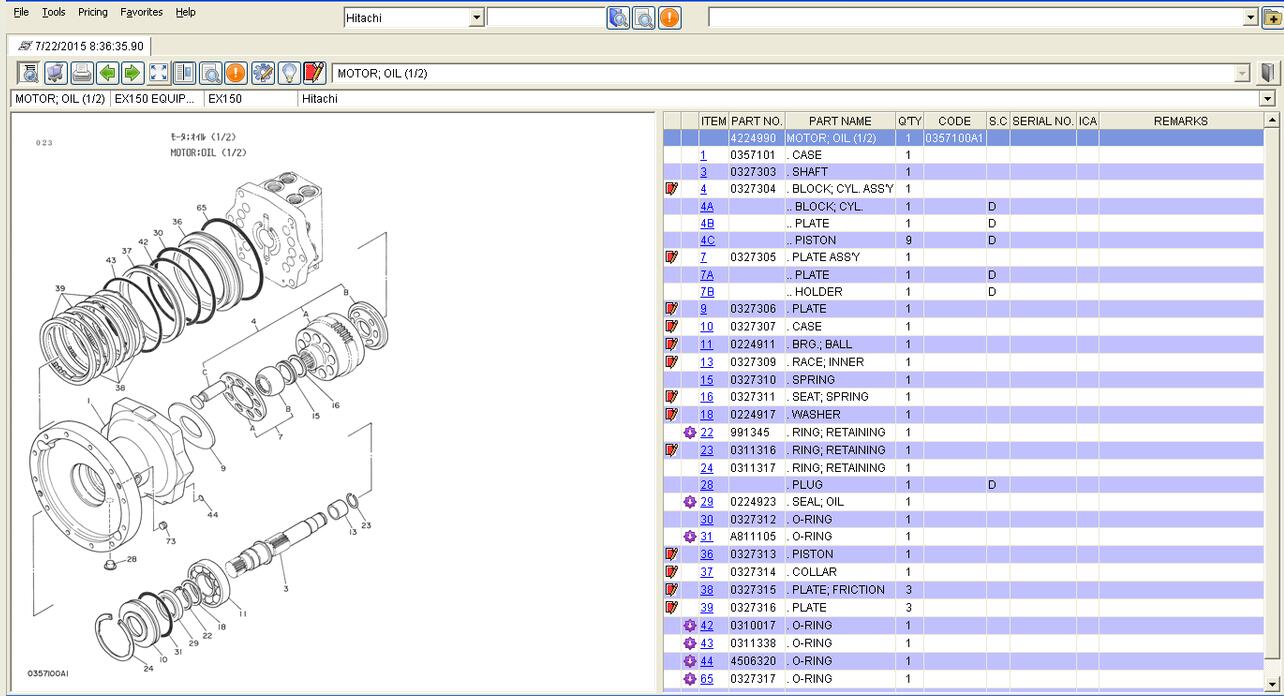This screenshot has height=696, width=1284.
Task: Click the SERIAL NO. column header
Action: (1043, 121)
